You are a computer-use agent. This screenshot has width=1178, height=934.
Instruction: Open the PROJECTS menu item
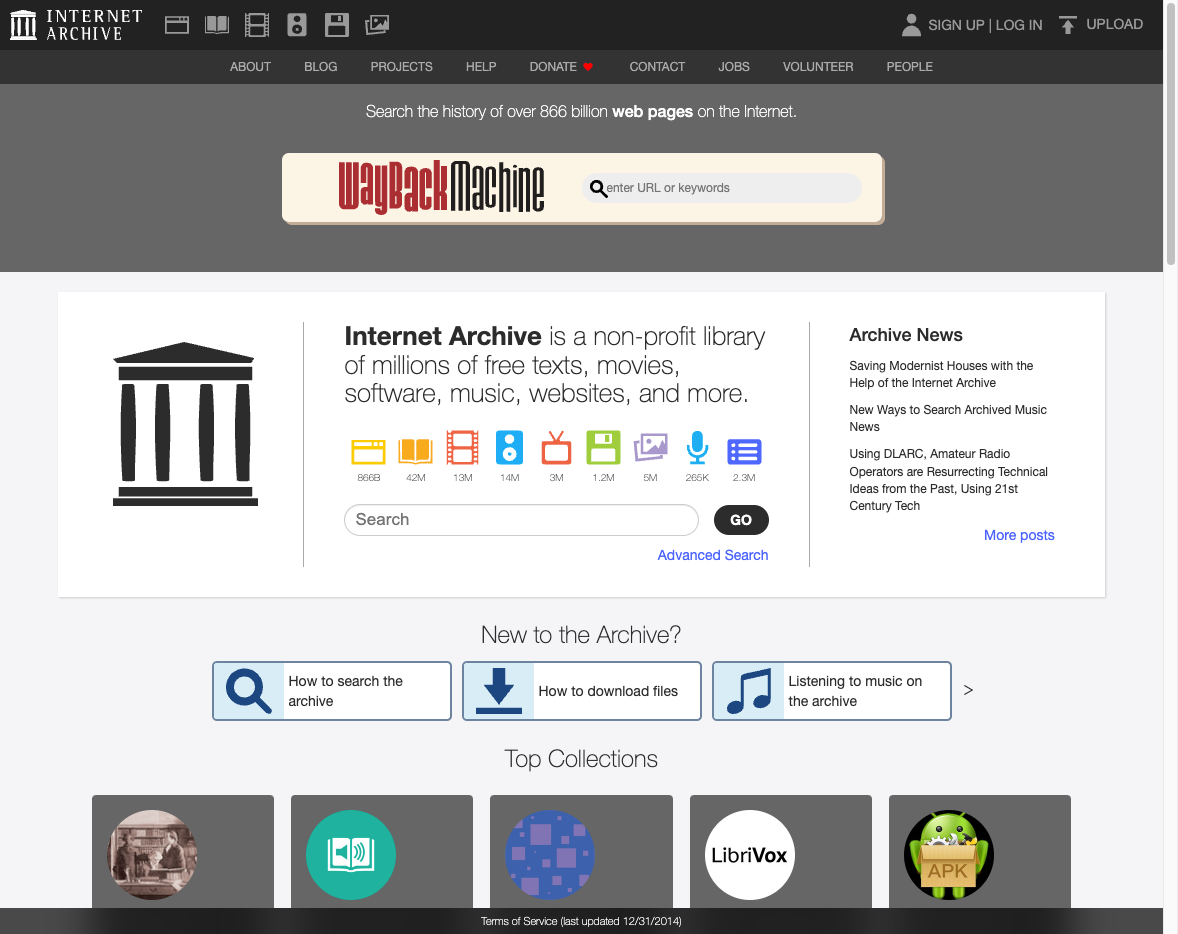[x=401, y=67]
